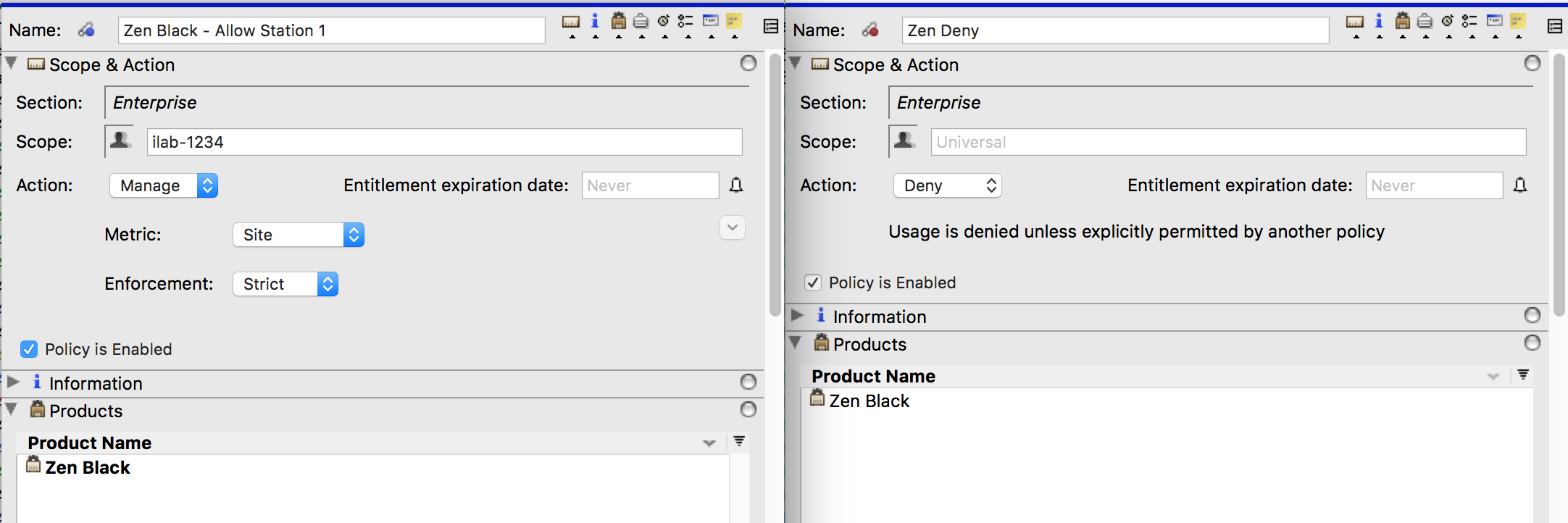
Task: Open the Enforcement dropdown showing Strict
Action: 285,284
